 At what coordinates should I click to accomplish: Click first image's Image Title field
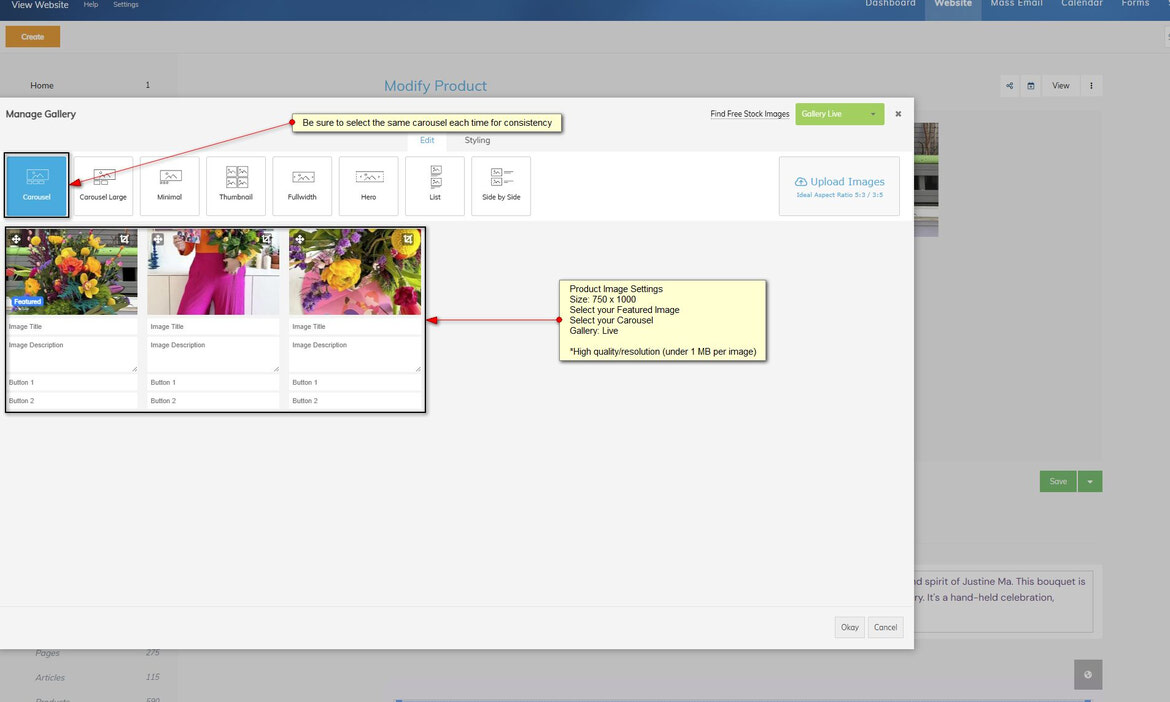click(71, 326)
